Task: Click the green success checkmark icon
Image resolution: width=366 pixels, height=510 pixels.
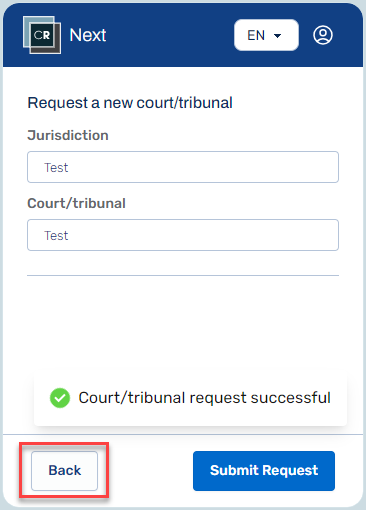Action: pos(60,398)
